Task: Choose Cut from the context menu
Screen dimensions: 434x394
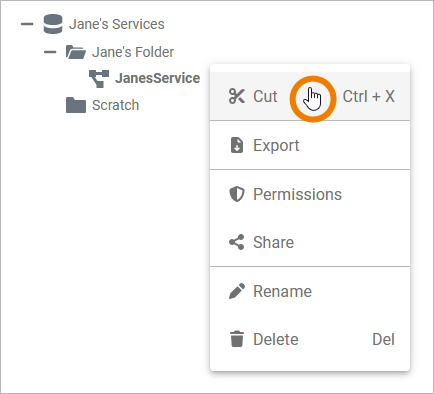Action: click(x=310, y=96)
